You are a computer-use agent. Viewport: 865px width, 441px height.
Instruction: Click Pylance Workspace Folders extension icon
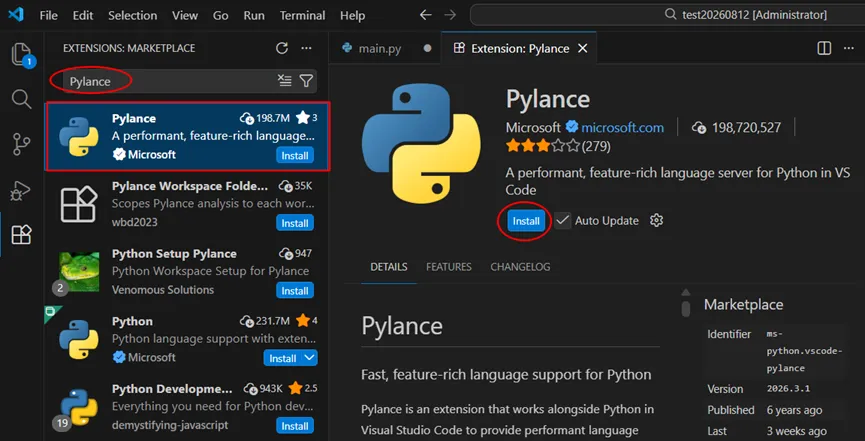pyautogui.click(x=79, y=204)
